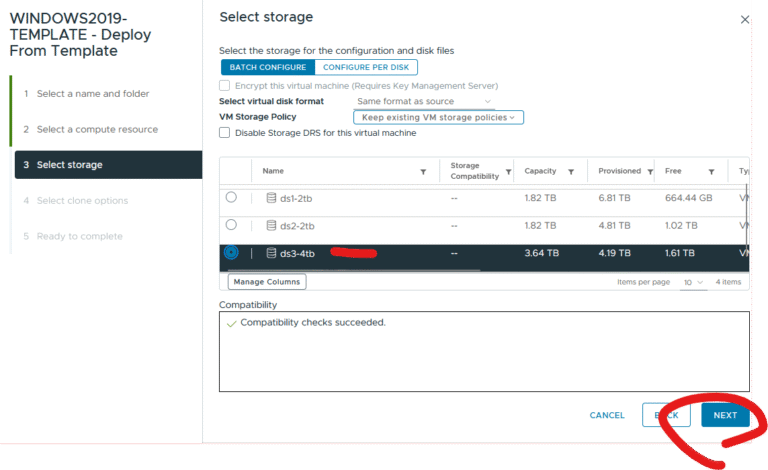Open the items per page dropdown

(694, 283)
